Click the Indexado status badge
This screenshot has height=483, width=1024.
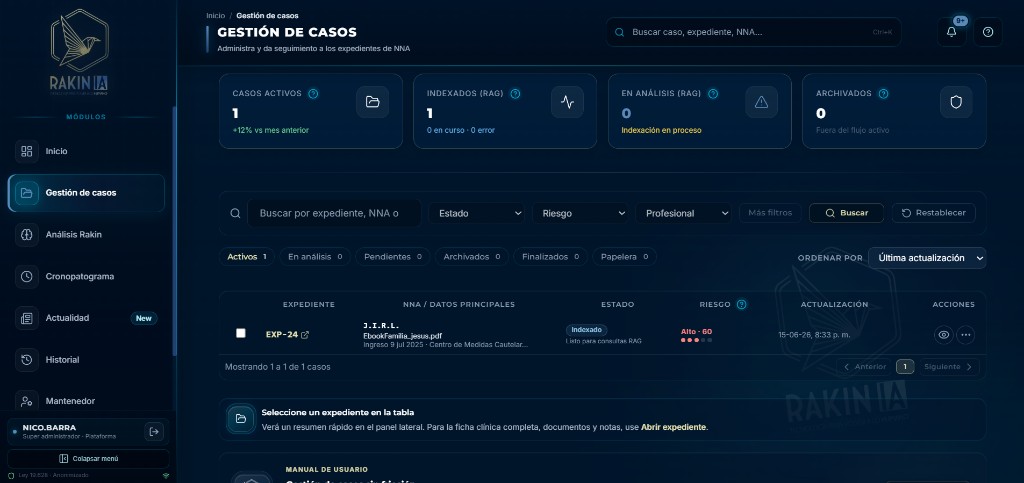[x=586, y=330]
